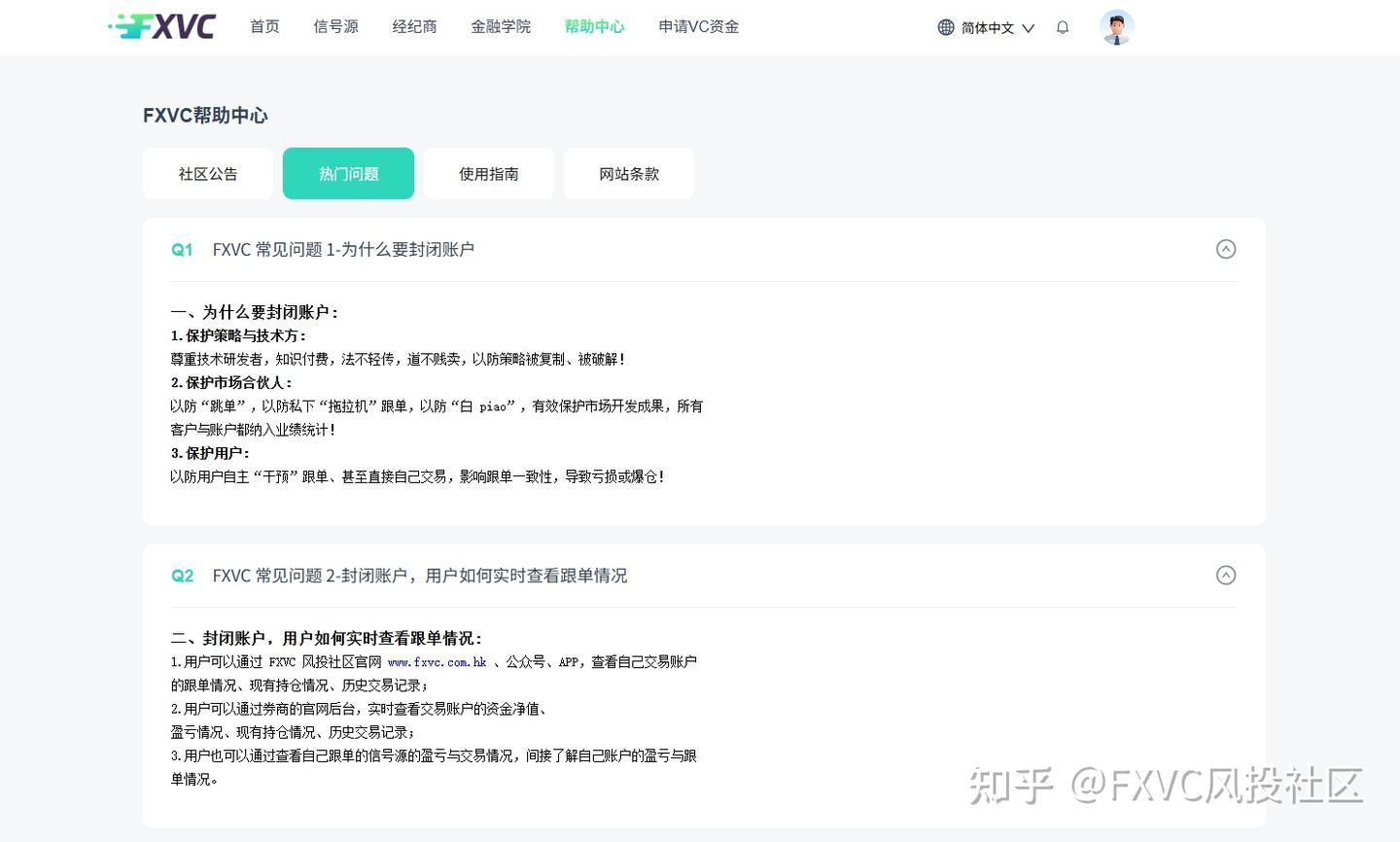Click the Q2 title 用户如何实时查看跟单情况

[420, 576]
